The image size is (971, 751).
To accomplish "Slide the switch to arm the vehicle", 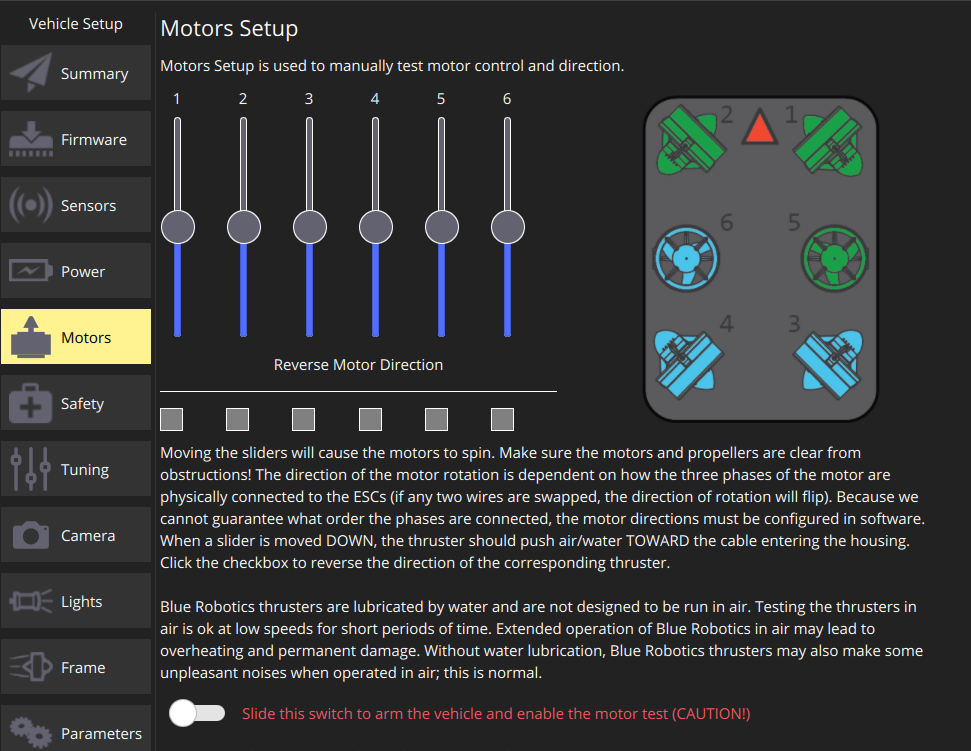I will point(197,713).
